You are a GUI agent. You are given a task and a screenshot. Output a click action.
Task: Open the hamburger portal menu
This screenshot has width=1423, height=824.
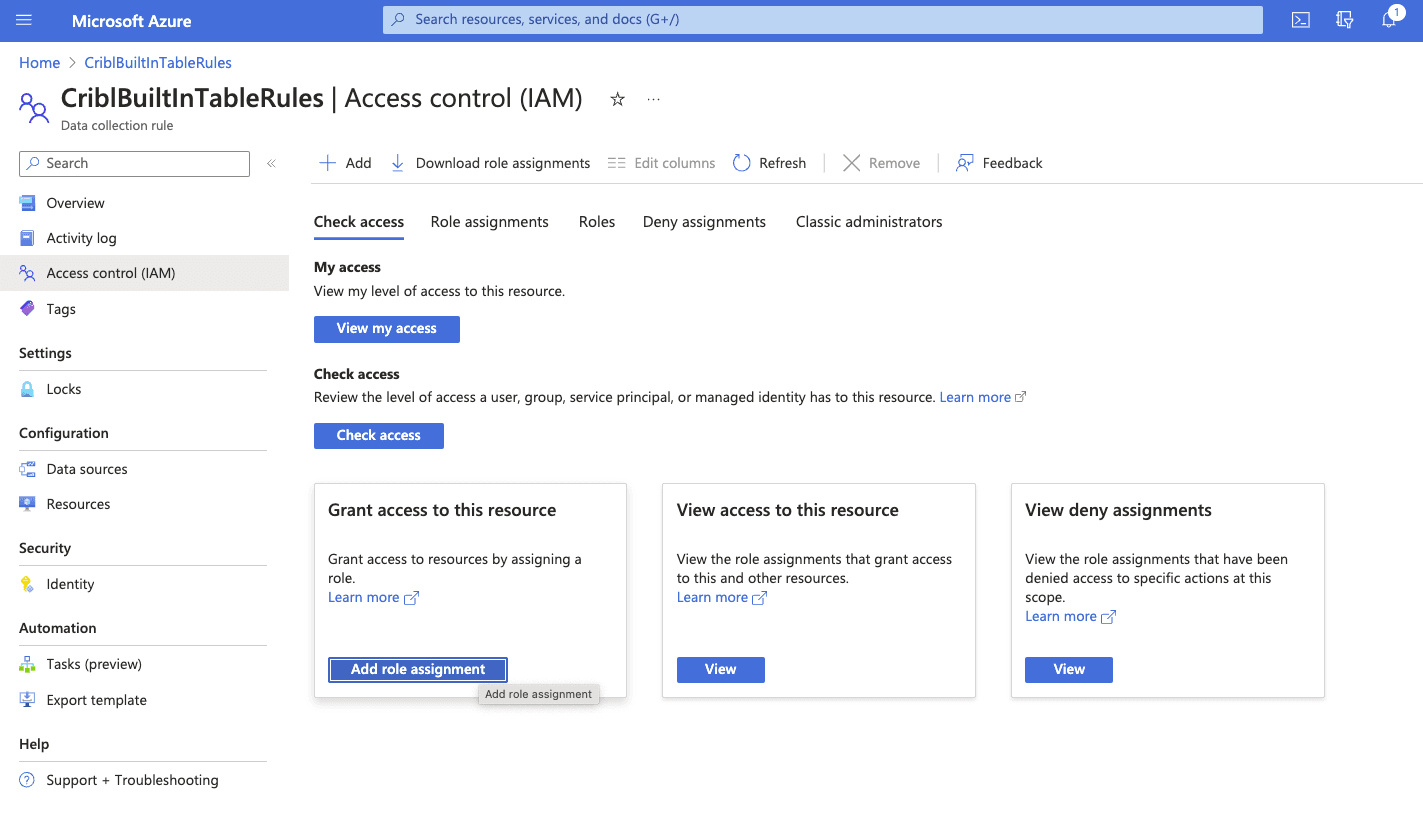click(x=24, y=20)
